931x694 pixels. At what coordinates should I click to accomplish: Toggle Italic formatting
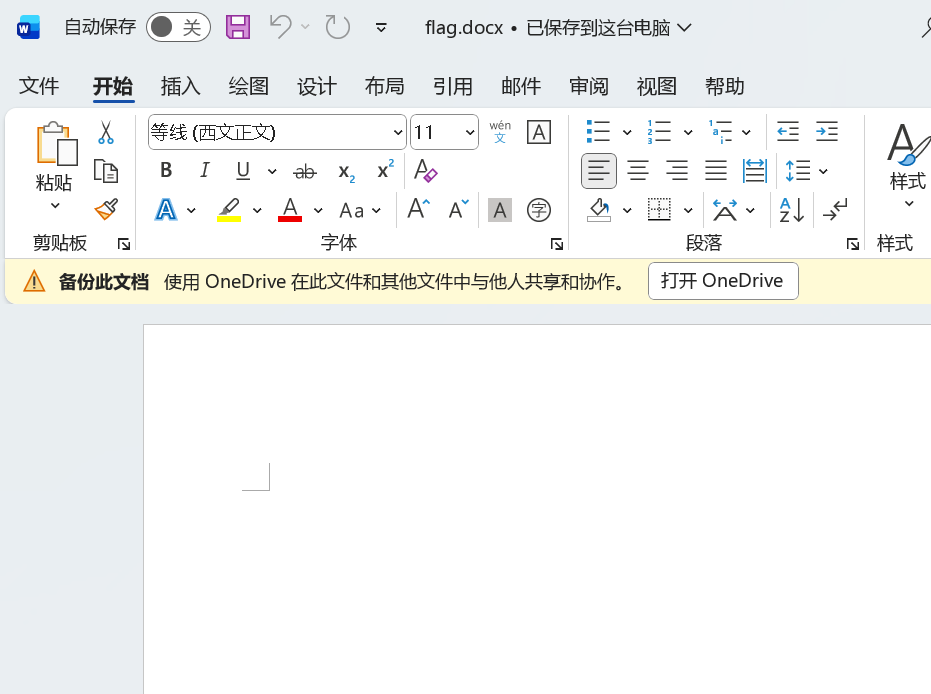205,171
